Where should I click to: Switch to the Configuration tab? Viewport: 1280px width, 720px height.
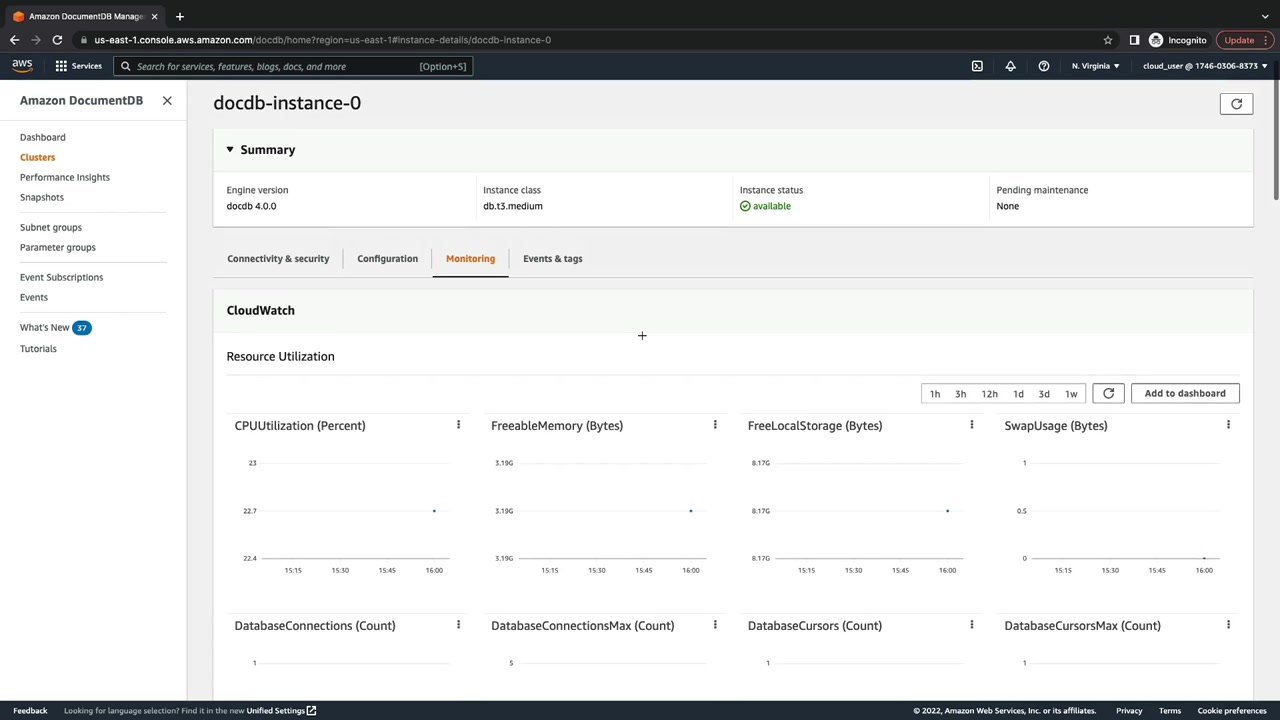[387, 259]
